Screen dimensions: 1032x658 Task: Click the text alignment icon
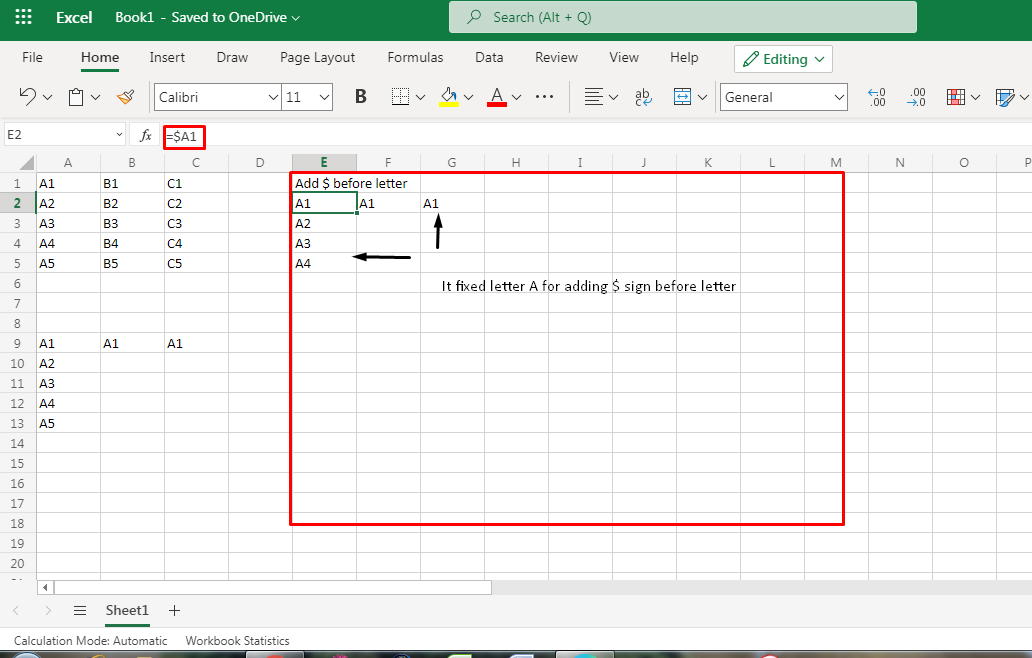click(594, 97)
